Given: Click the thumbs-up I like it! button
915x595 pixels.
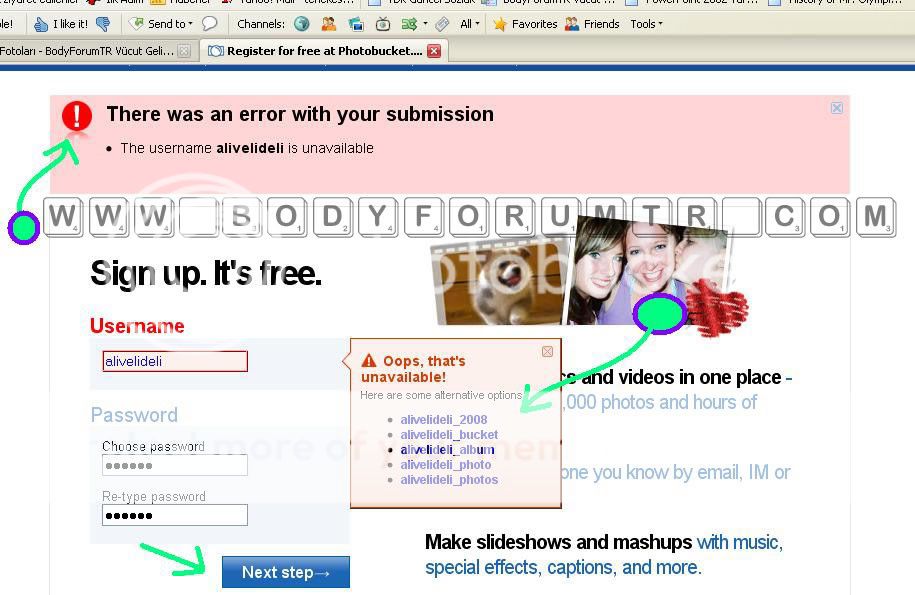Looking at the screenshot, I should [x=61, y=24].
